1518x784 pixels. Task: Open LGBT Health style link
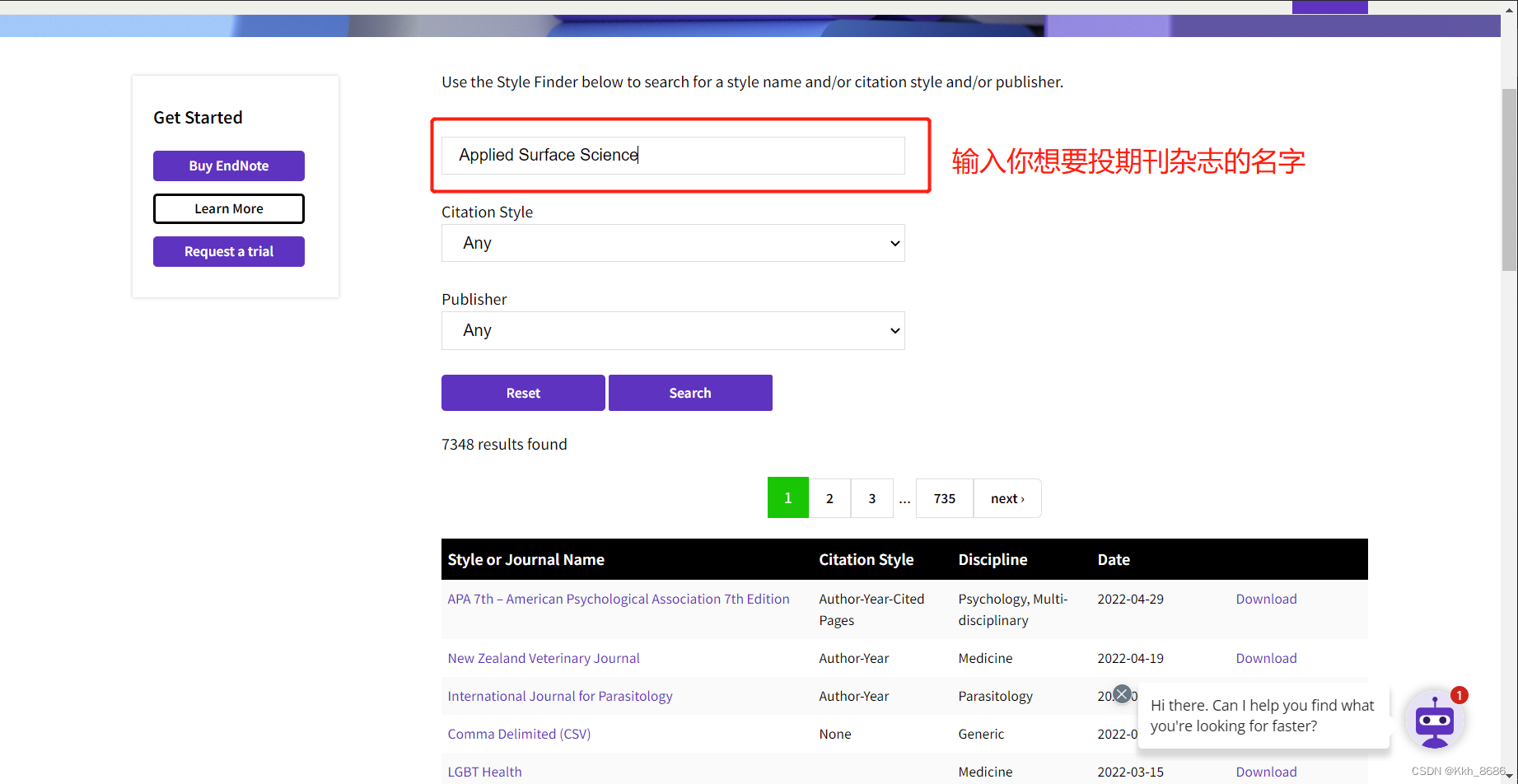484,772
